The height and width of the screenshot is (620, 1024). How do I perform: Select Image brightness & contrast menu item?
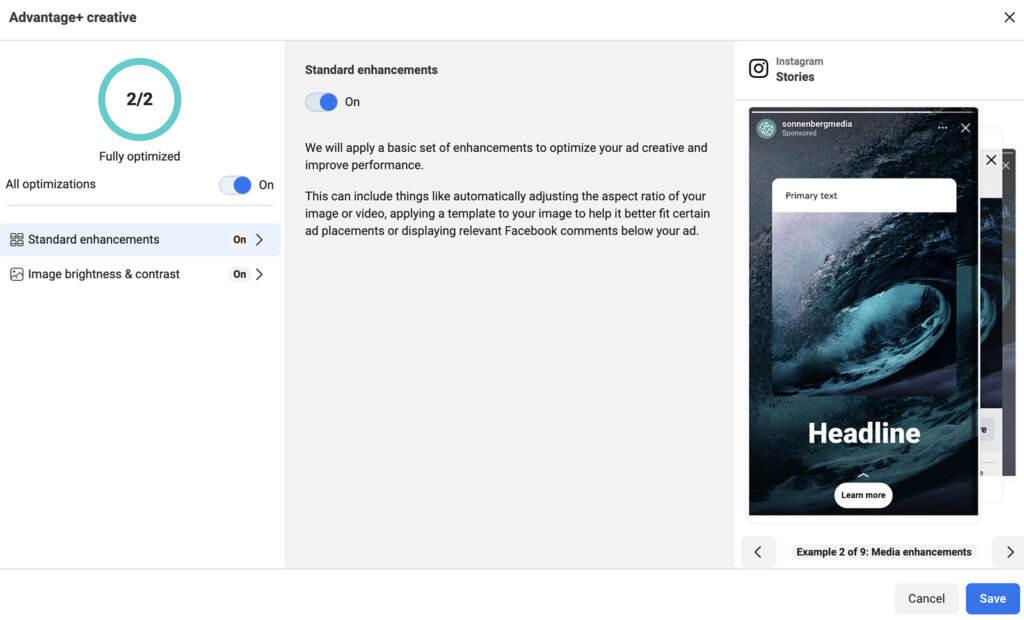pos(104,274)
